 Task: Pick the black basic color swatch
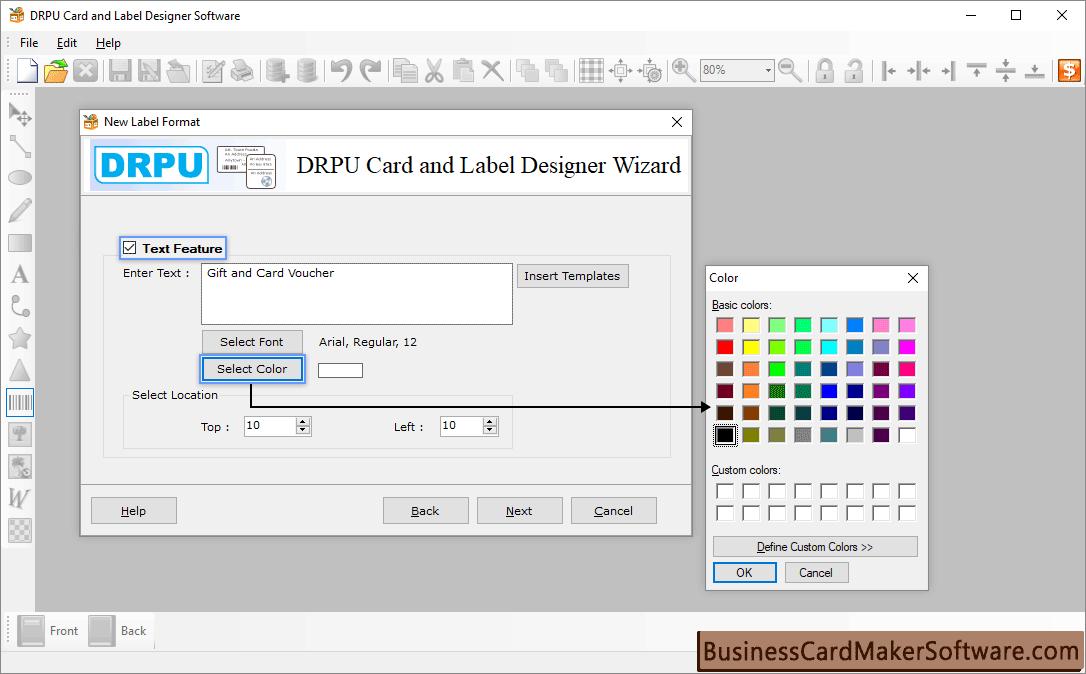[x=725, y=435]
